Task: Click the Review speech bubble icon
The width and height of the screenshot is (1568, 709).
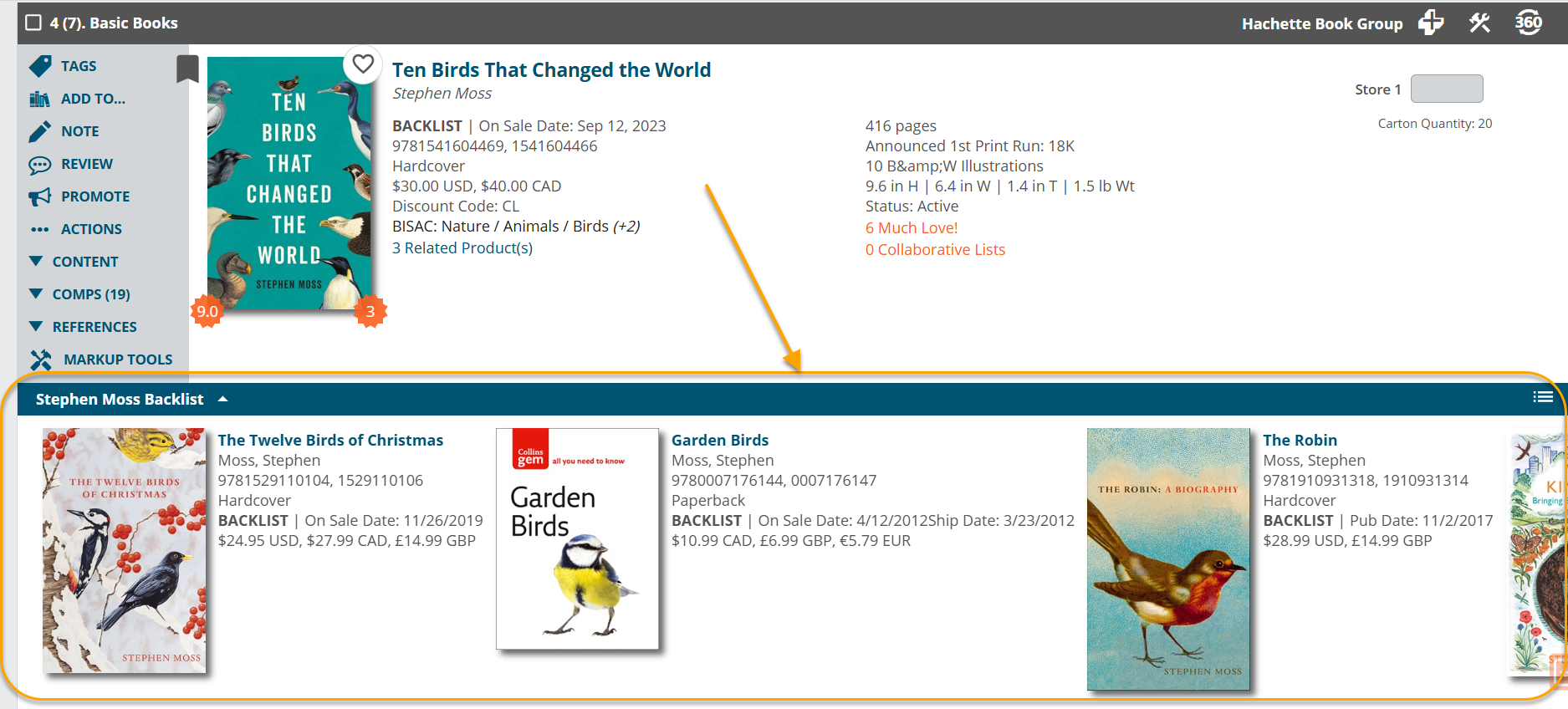Action: pyautogui.click(x=39, y=165)
